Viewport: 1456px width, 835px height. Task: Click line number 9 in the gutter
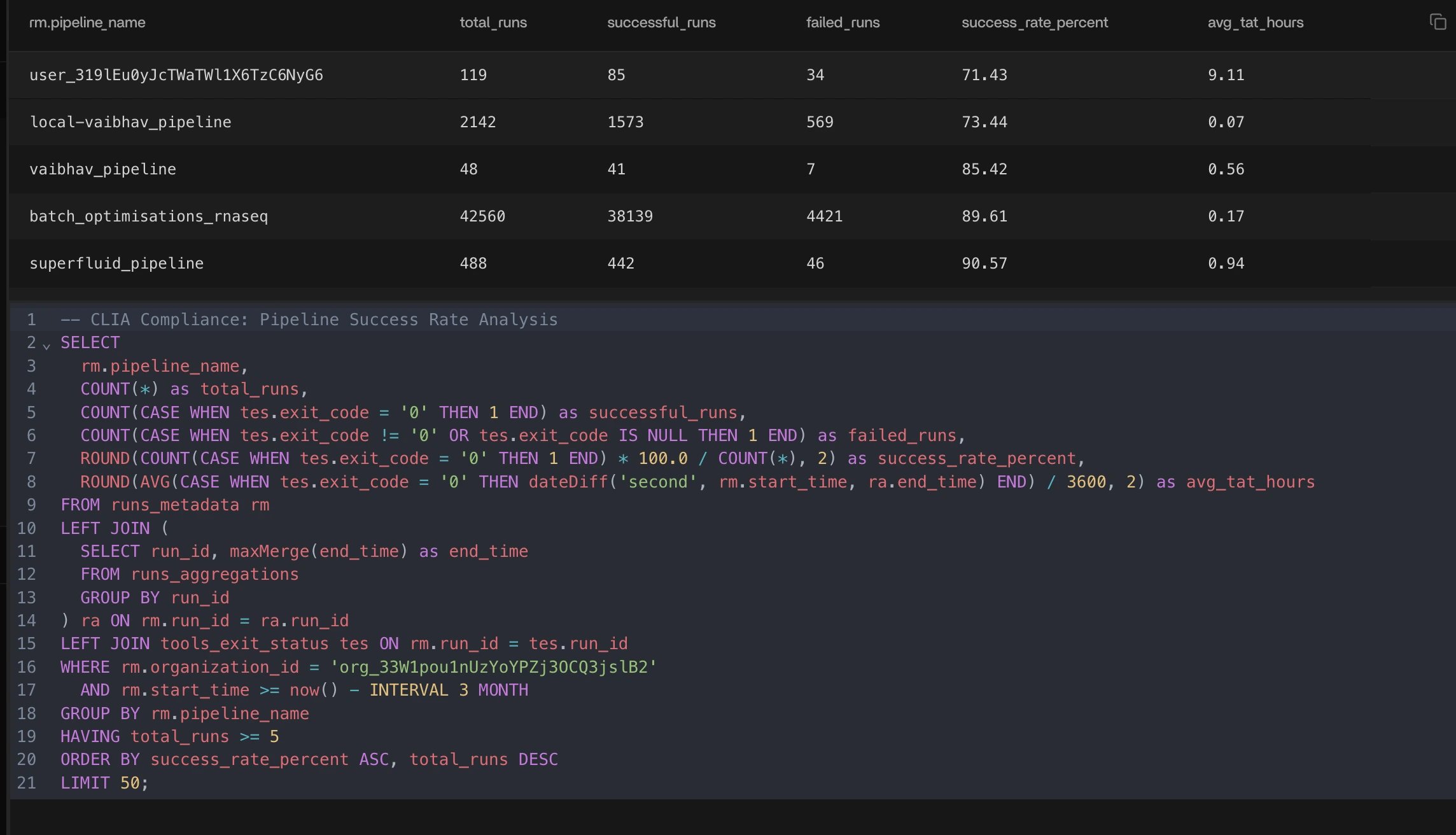click(x=31, y=505)
